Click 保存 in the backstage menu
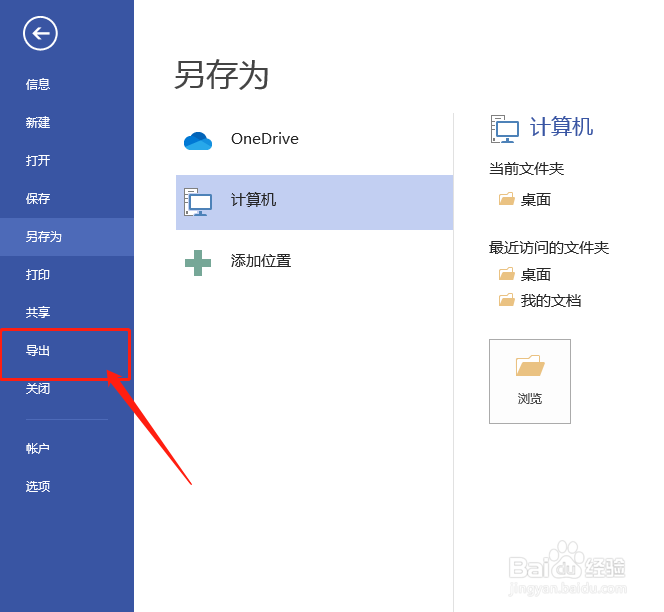This screenshot has height=612, width=664. click(38, 198)
